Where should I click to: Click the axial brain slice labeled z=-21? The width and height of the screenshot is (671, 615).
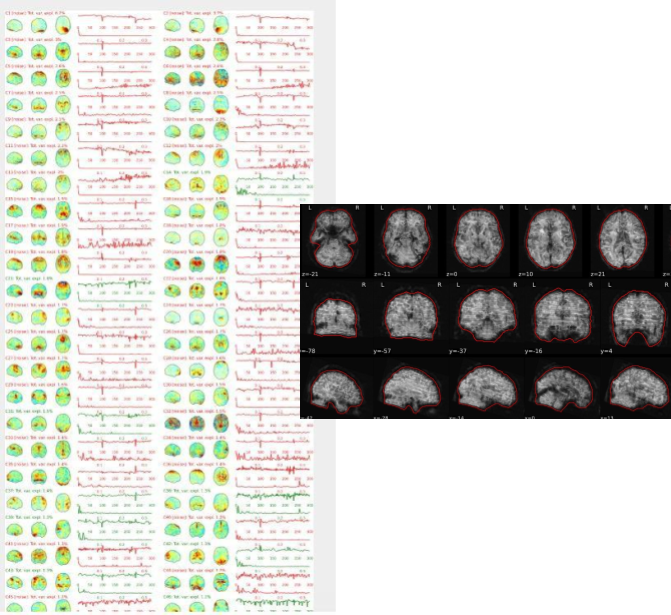pos(334,237)
